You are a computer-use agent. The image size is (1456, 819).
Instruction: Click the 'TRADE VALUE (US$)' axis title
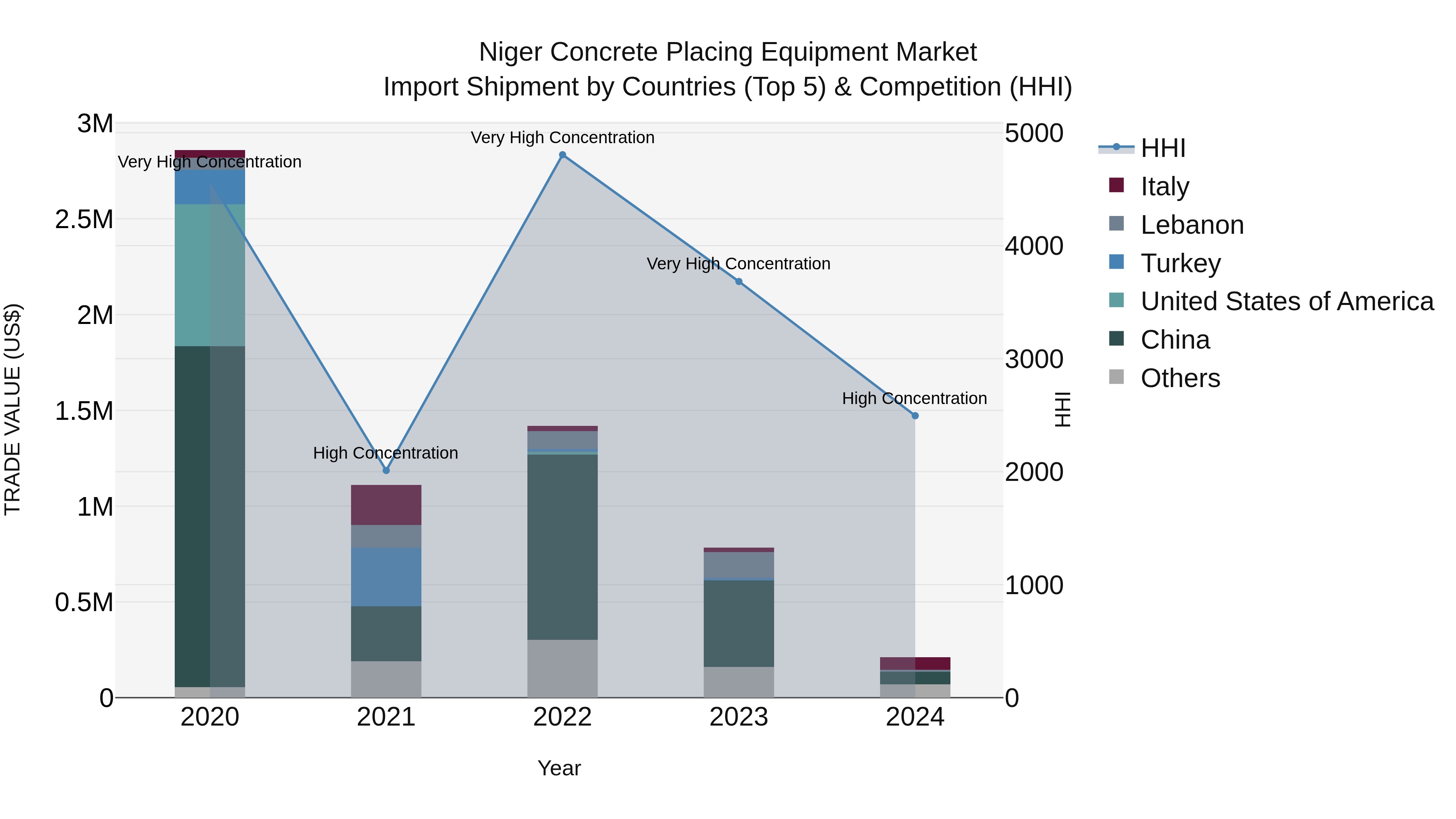(x=13, y=409)
